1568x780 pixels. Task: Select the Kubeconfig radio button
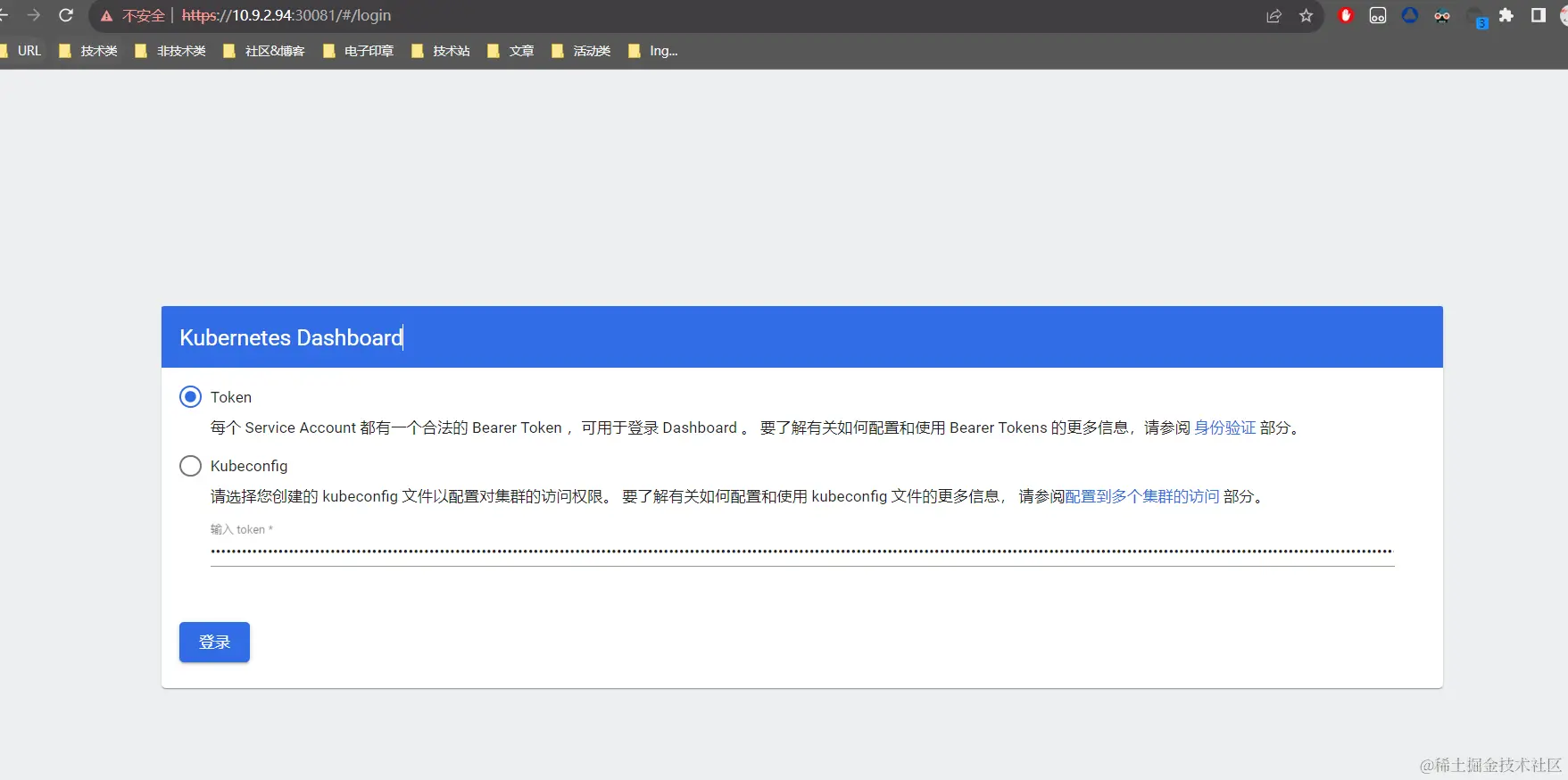pos(190,466)
